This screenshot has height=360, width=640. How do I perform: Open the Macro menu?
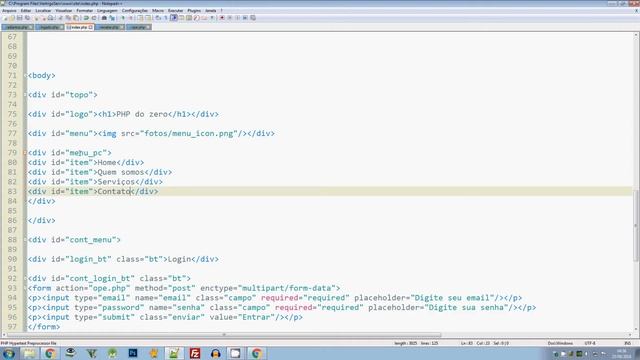click(158, 11)
